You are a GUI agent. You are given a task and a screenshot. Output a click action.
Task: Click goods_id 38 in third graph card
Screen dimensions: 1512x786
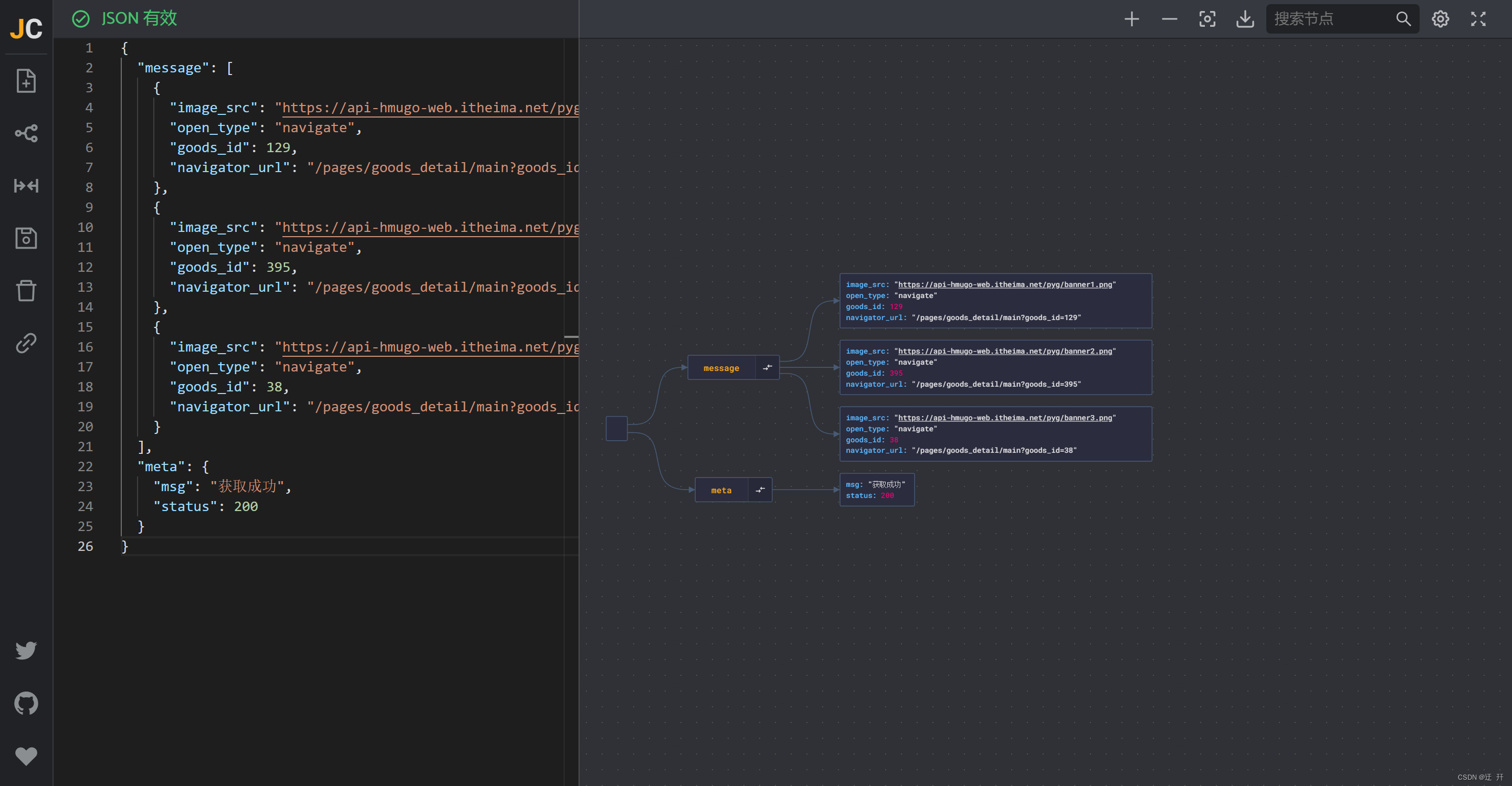tap(894, 439)
